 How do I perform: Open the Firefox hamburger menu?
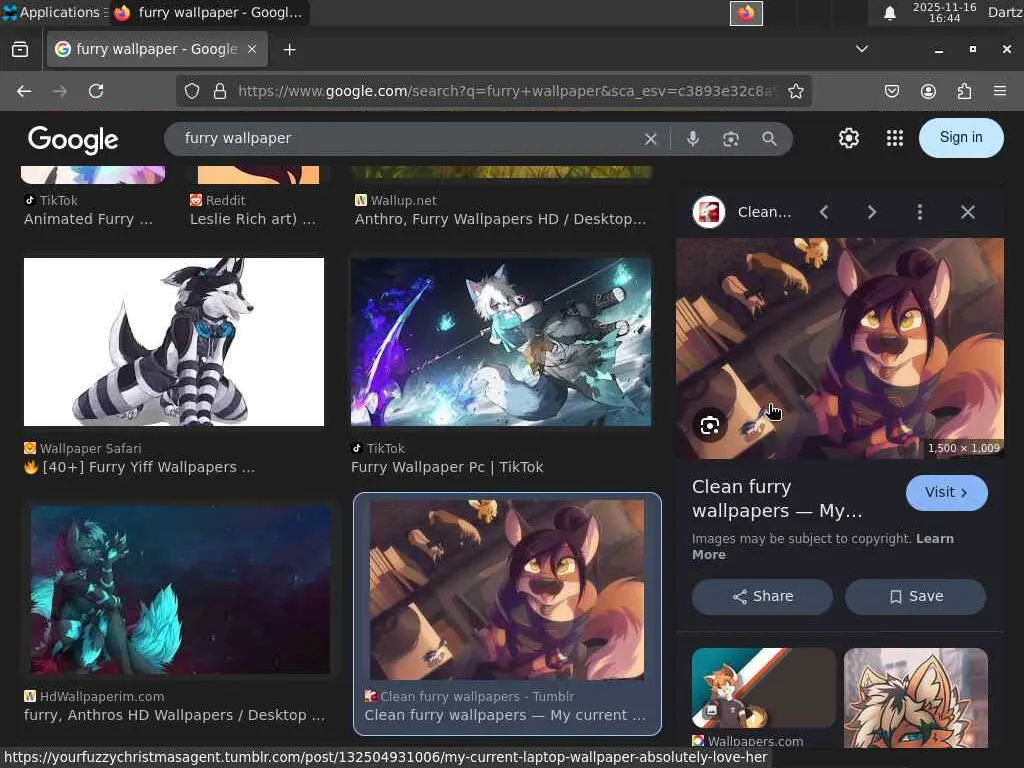(x=1000, y=91)
